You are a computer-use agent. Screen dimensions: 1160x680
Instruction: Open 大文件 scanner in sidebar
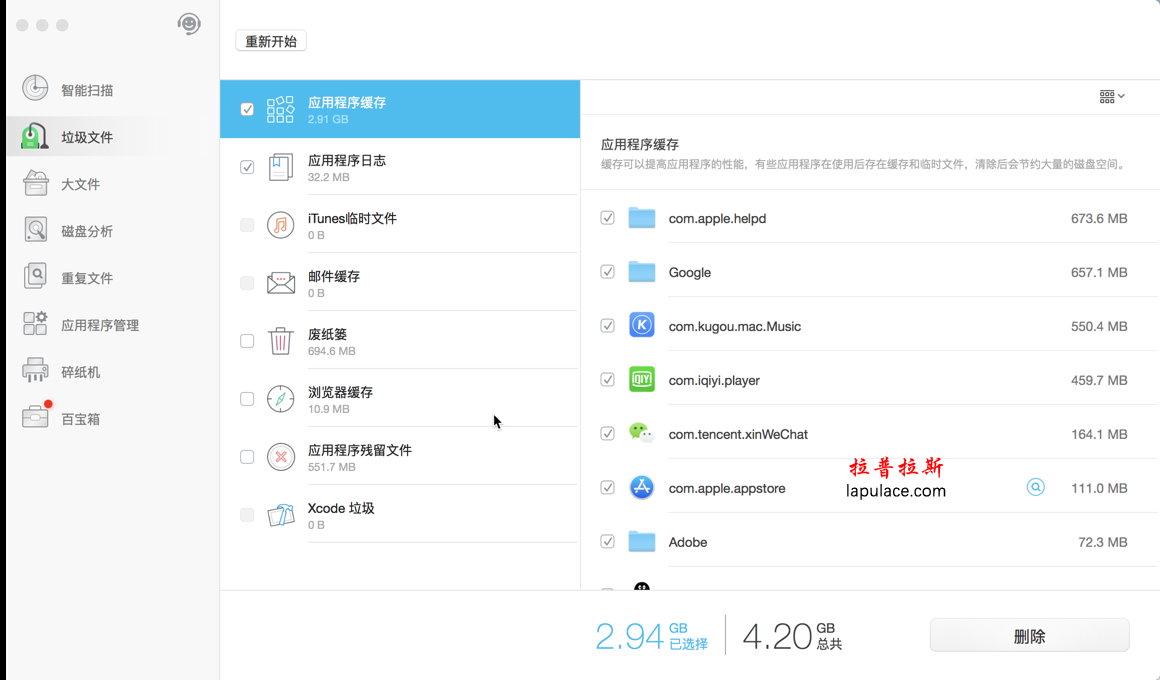click(x=60, y=183)
